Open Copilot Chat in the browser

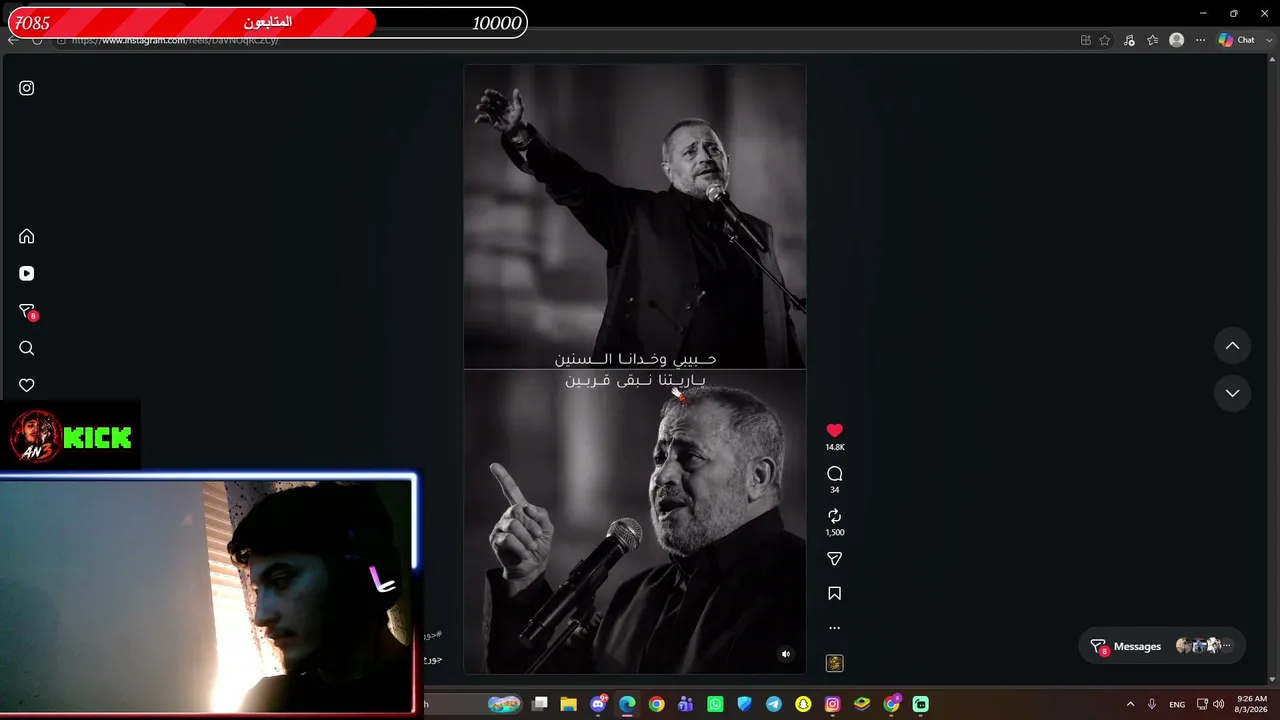point(1237,40)
